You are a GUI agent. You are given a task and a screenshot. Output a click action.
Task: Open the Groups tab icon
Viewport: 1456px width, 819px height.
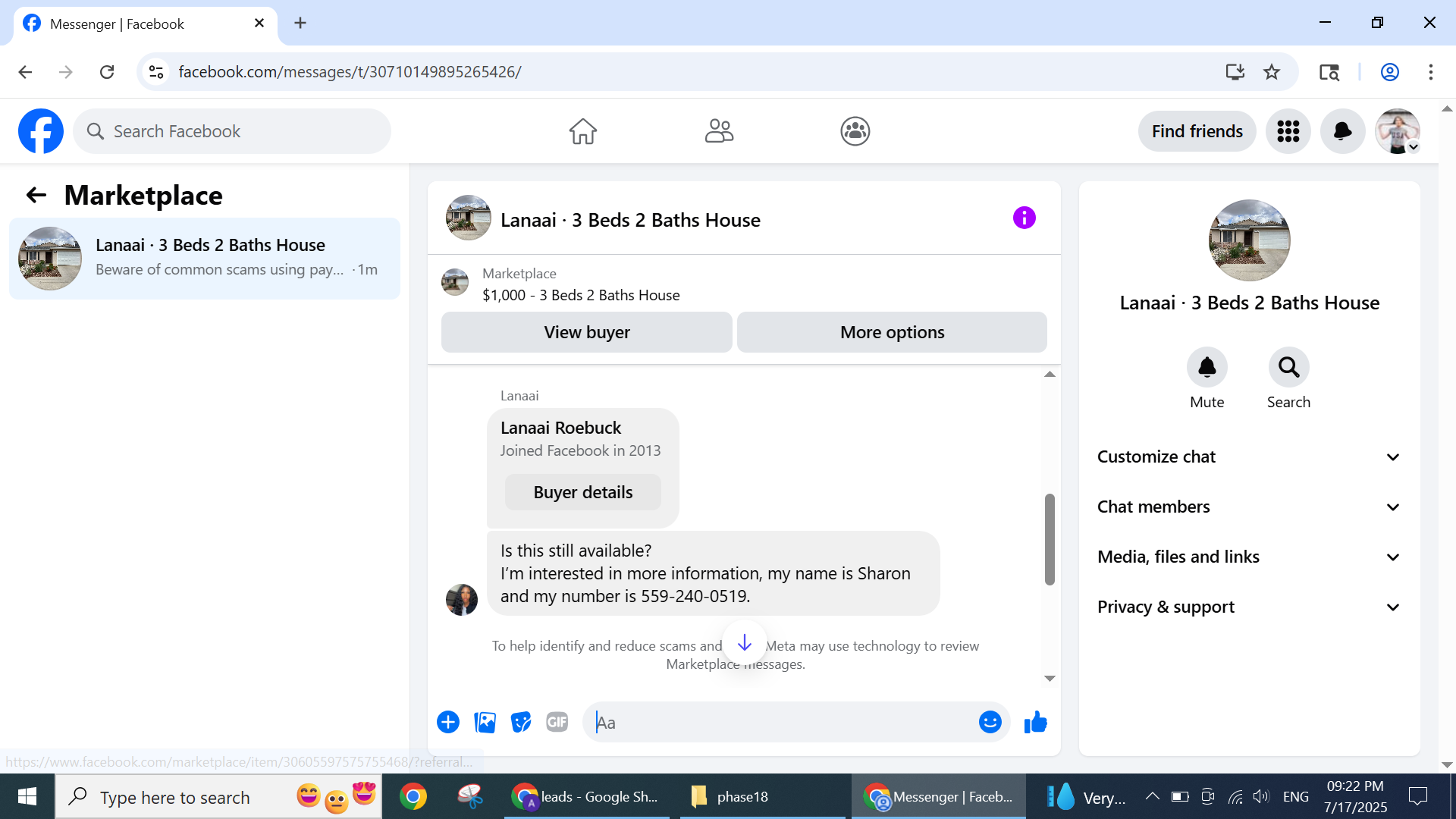855,131
